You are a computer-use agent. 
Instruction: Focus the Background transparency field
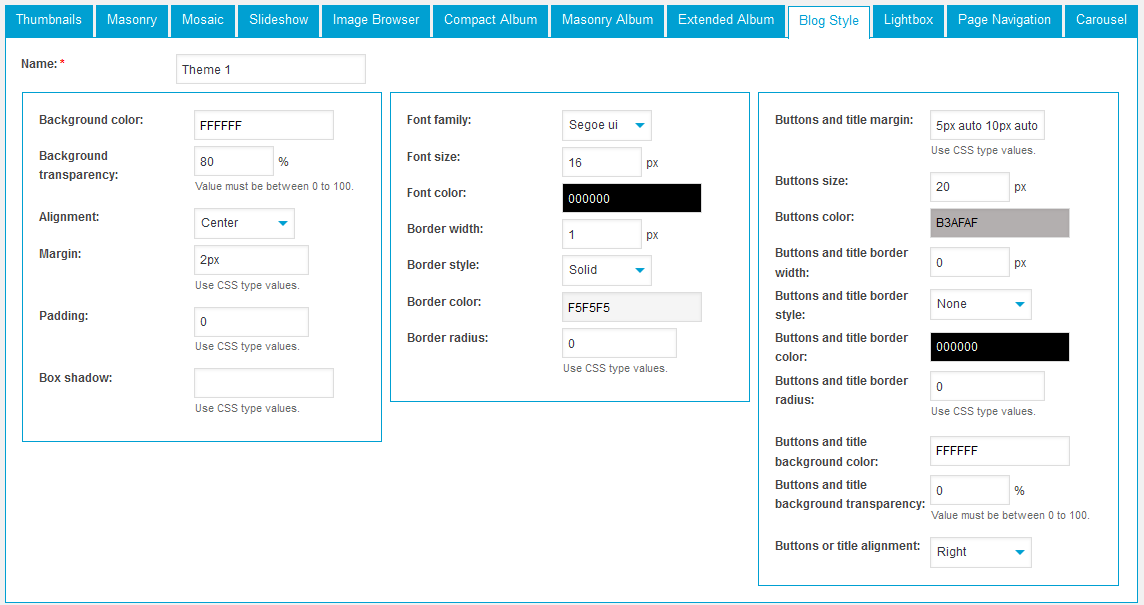[233, 161]
